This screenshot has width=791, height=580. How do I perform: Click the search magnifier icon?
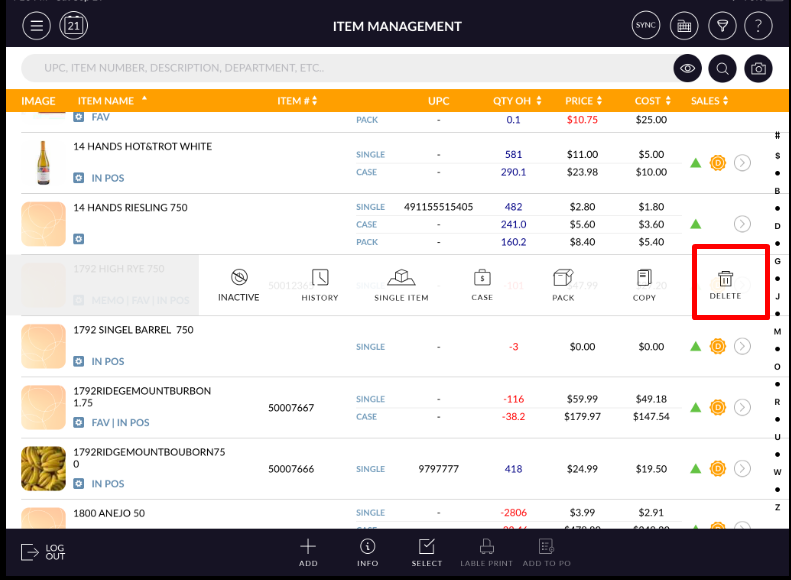[x=723, y=69]
